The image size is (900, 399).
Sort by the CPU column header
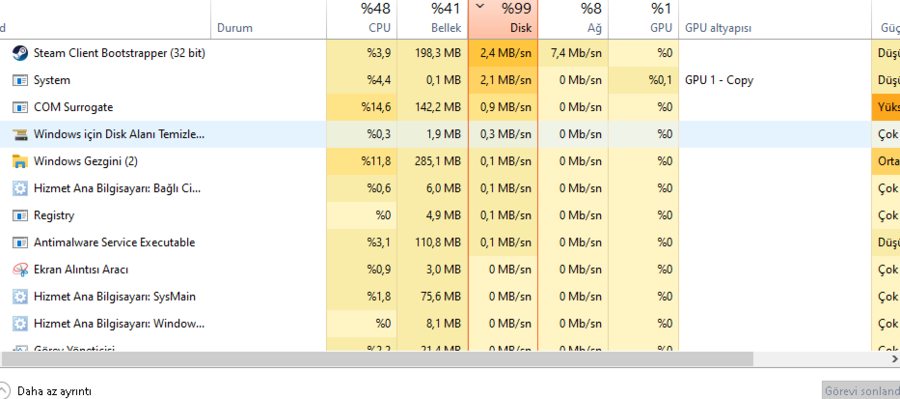[x=362, y=20]
